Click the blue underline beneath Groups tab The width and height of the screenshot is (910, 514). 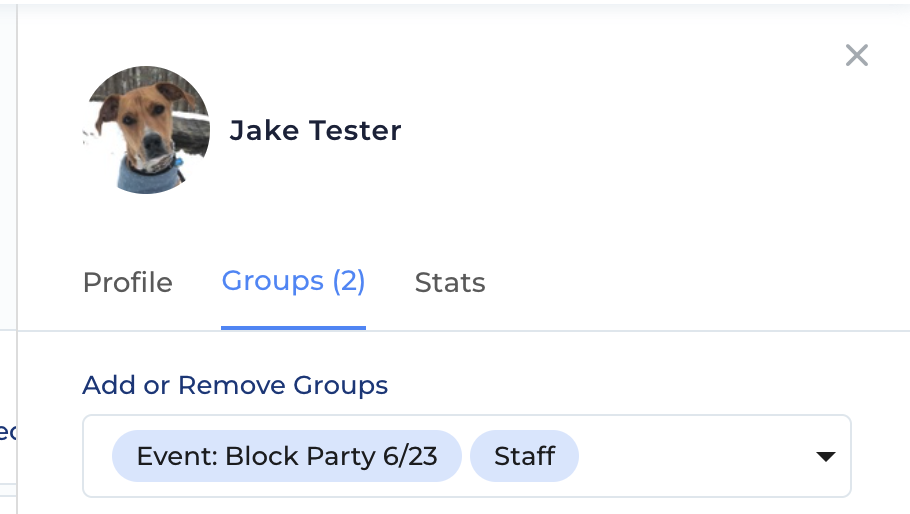pos(293,328)
